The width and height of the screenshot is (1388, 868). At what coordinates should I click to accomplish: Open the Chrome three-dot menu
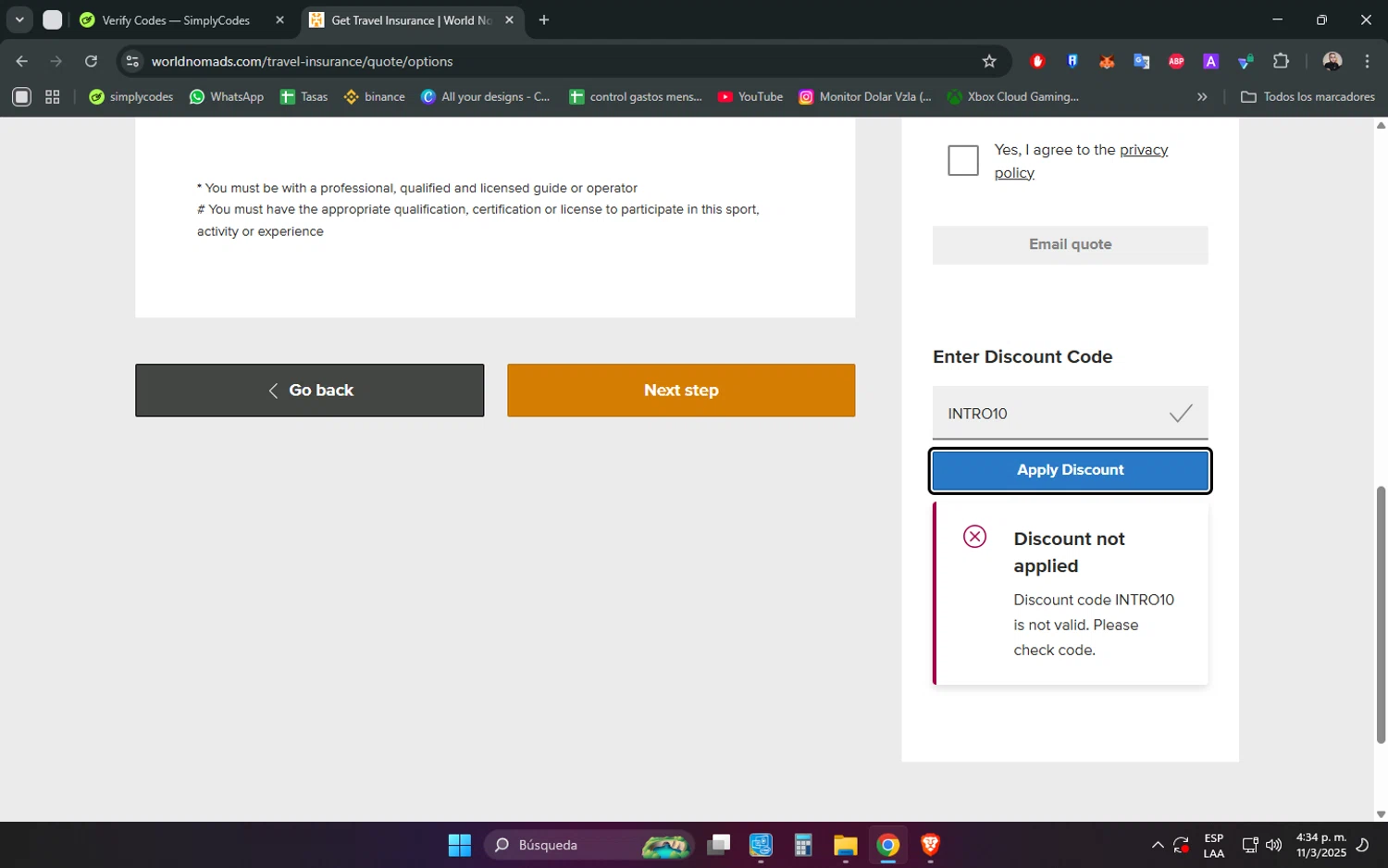tap(1367, 61)
